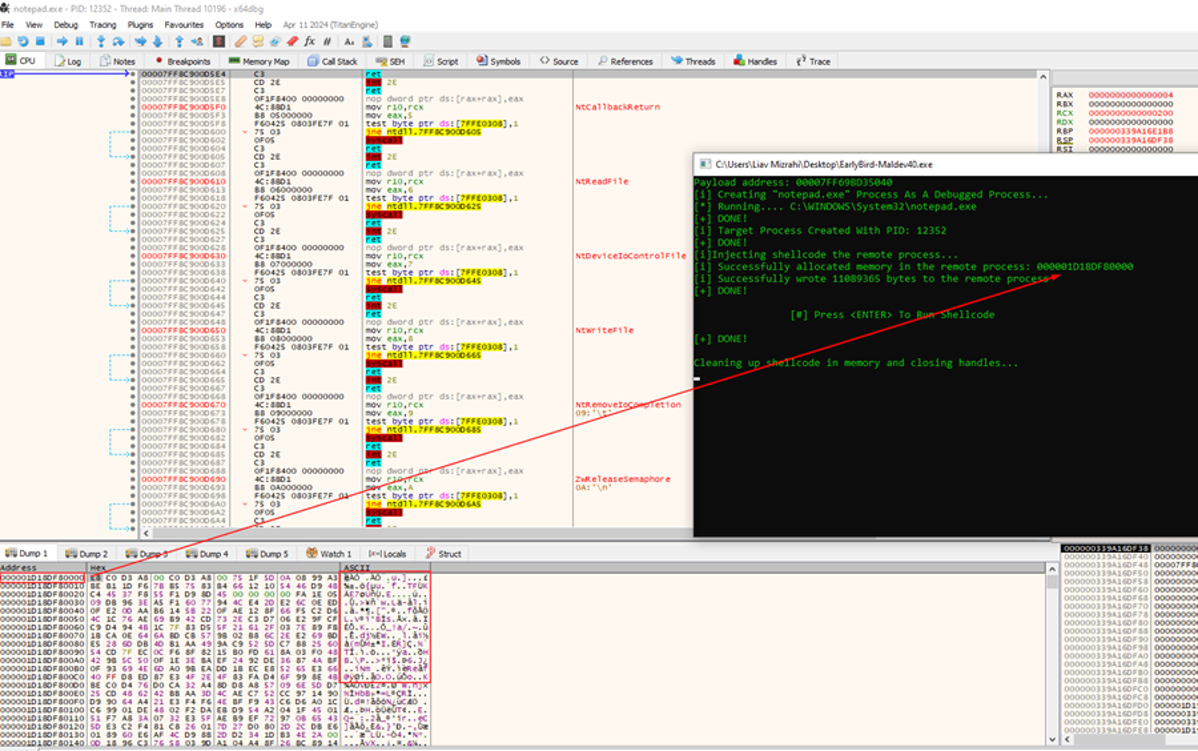
Task: Open the patches window (band-aid icon)
Action: [x=240, y=41]
